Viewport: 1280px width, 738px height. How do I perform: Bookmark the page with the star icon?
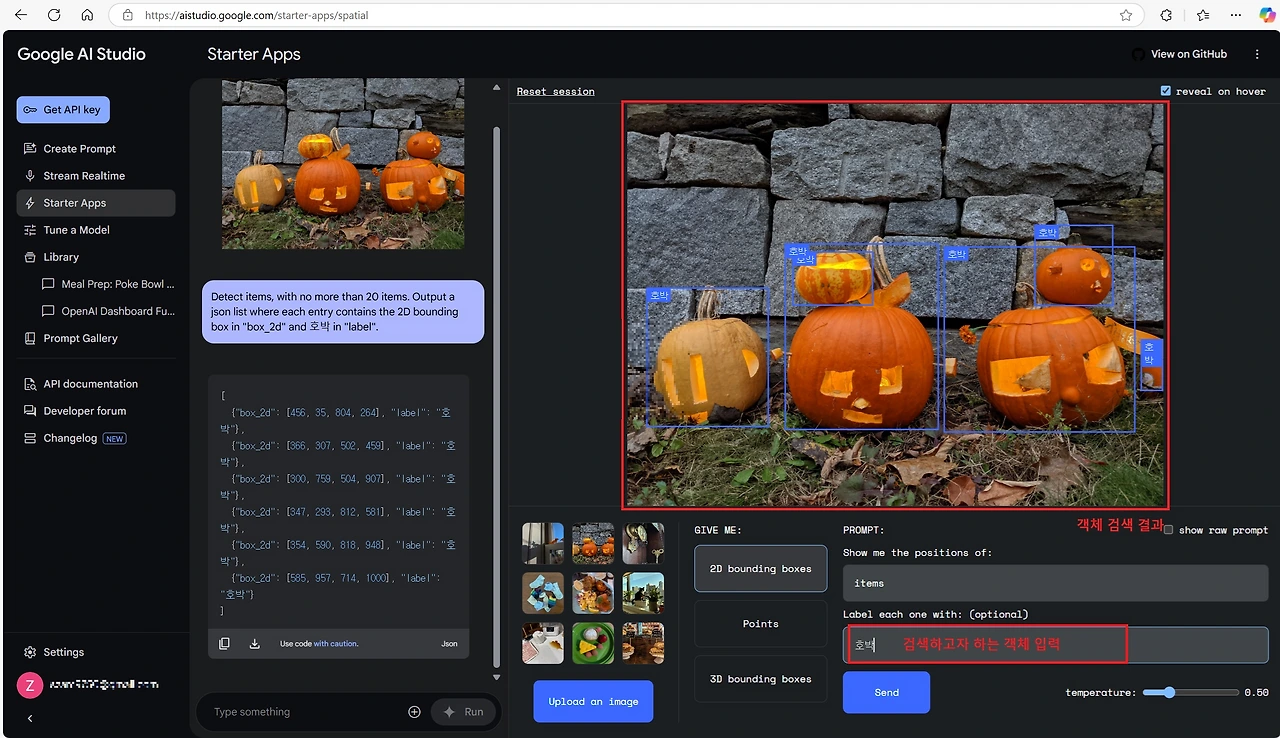pos(1126,15)
